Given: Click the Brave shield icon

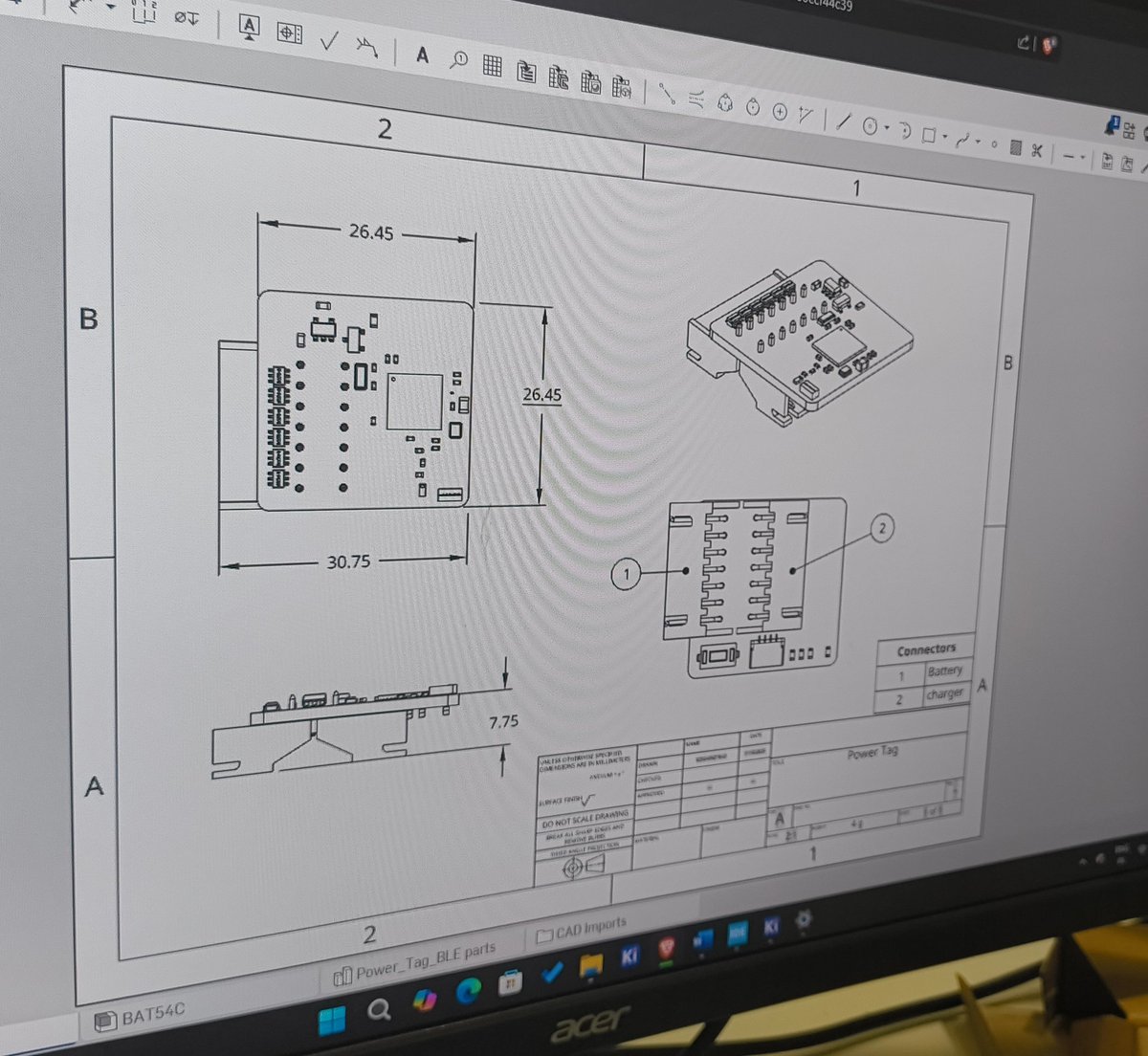Looking at the screenshot, I should coord(1048,46).
